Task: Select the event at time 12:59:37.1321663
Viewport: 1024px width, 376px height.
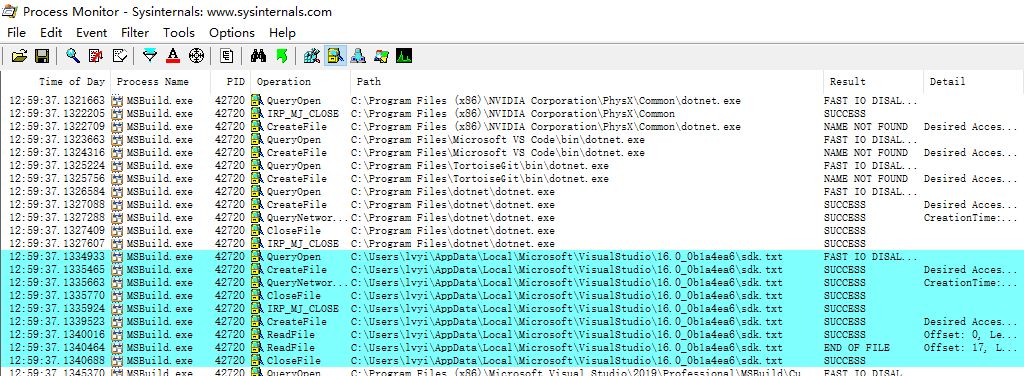Action: coord(512,101)
